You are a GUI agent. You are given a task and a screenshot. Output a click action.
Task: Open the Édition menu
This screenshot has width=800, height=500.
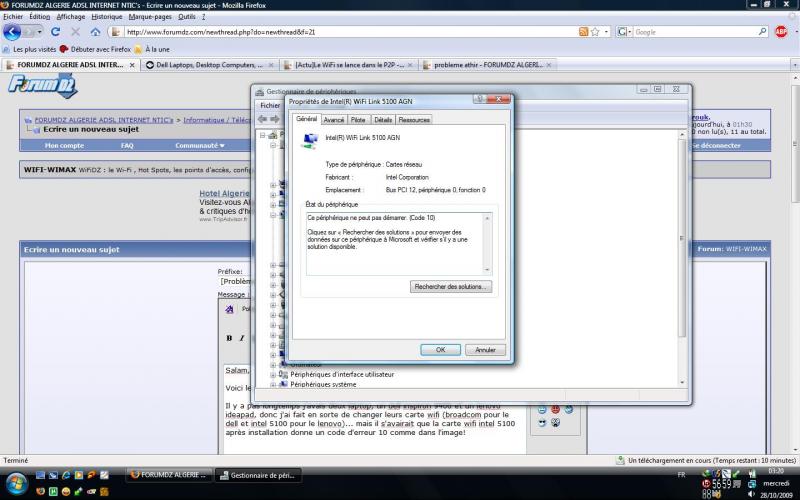pyautogui.click(x=39, y=17)
